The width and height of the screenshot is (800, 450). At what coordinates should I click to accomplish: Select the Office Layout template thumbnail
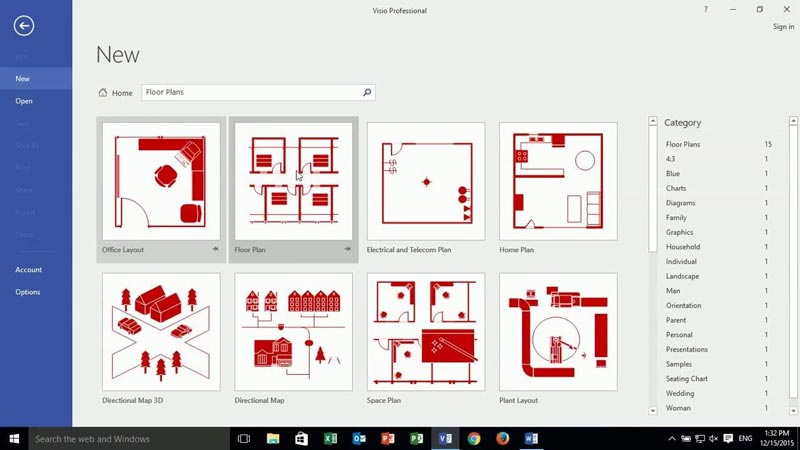click(x=161, y=181)
